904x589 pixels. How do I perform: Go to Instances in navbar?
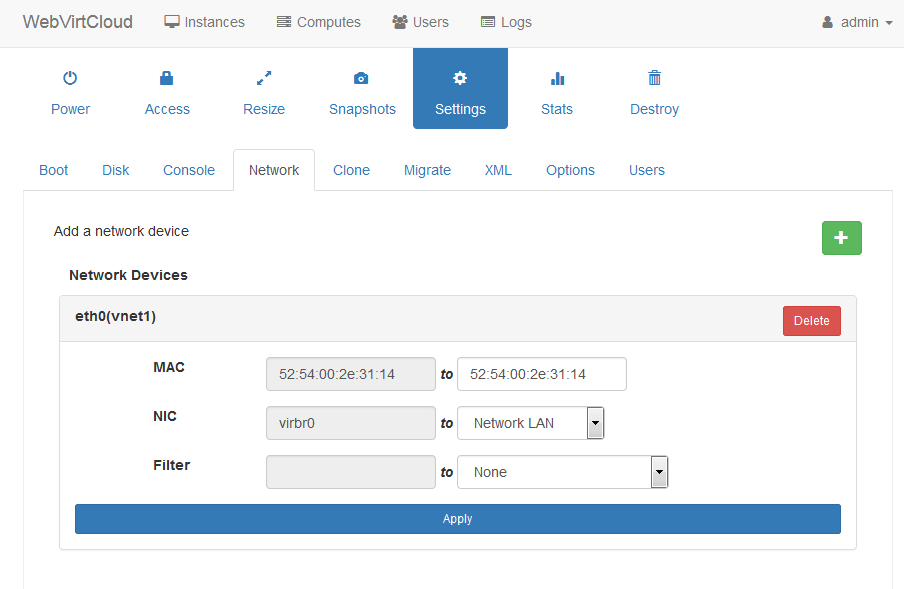204,22
